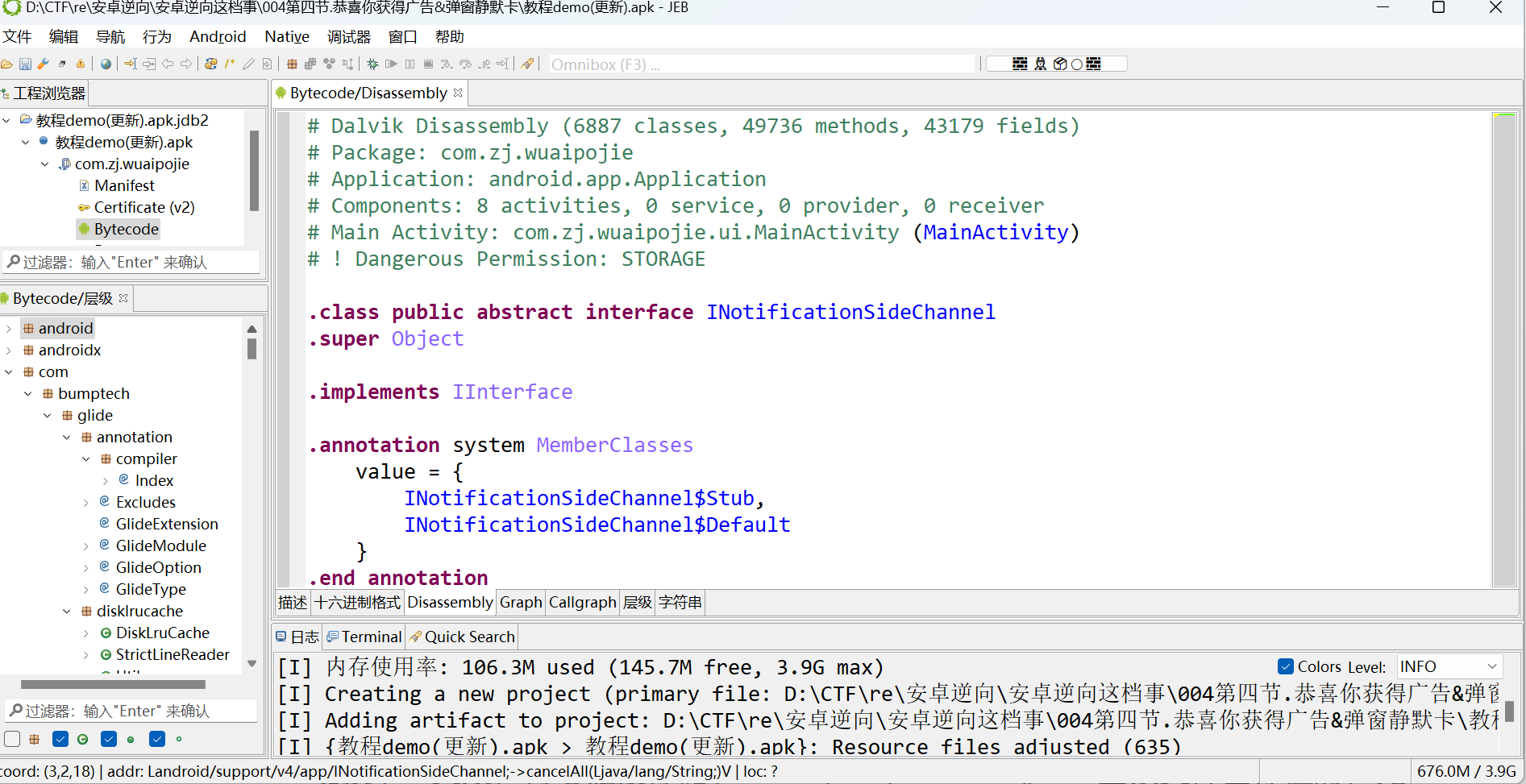Open the Quick Search tab
This screenshot has height=784, width=1526.
[x=462, y=637]
